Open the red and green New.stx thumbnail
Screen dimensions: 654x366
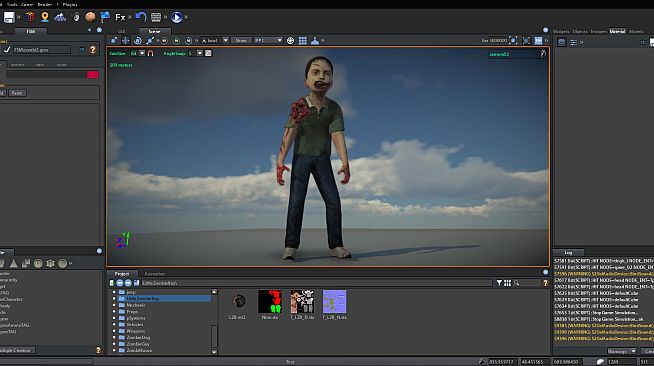[x=270, y=301]
